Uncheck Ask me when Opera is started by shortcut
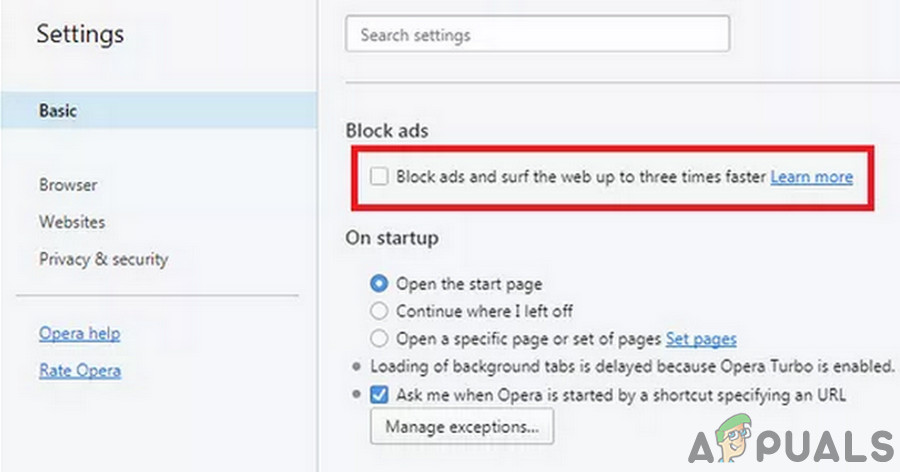 379,395
